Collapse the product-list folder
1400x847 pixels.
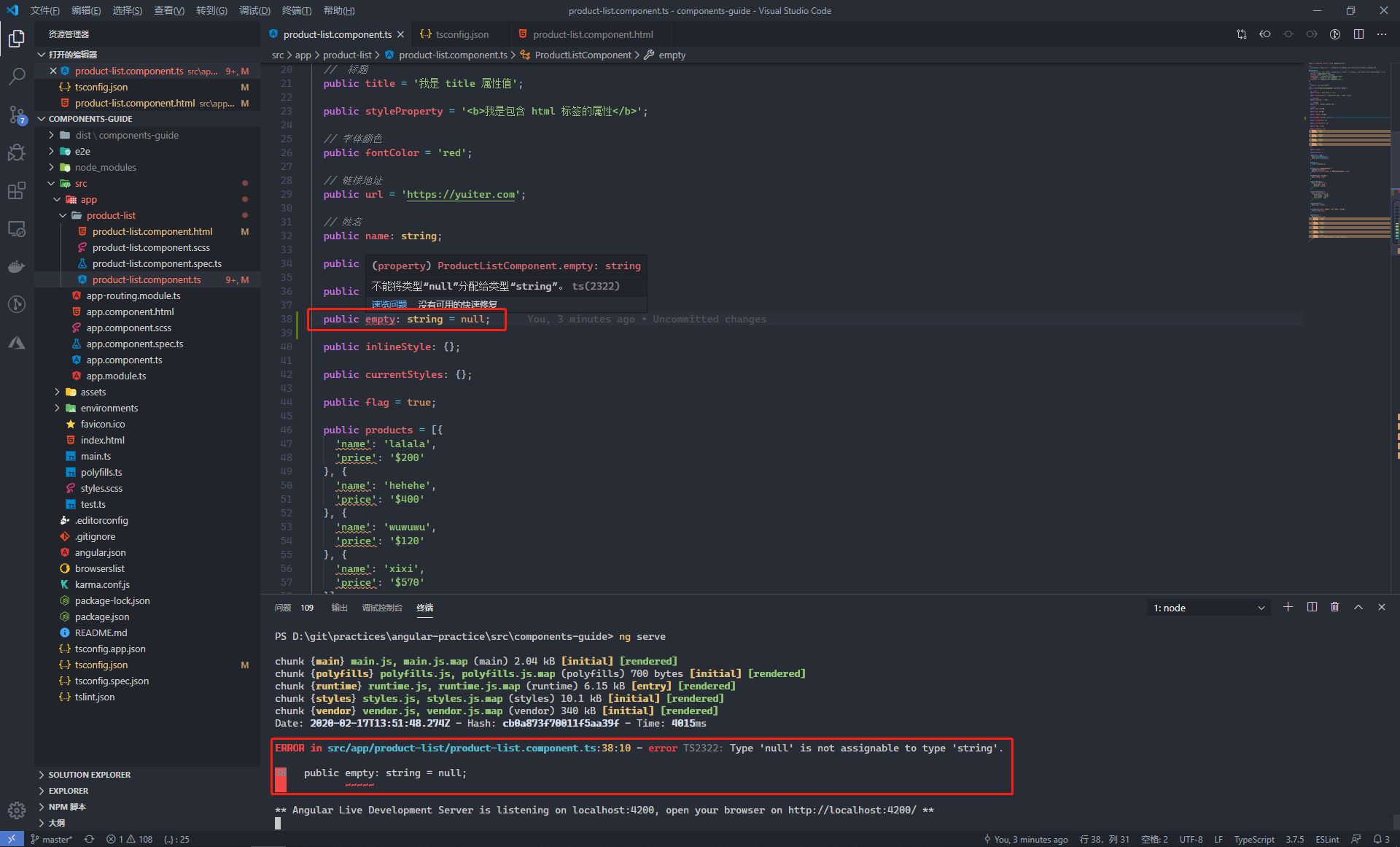click(111, 215)
